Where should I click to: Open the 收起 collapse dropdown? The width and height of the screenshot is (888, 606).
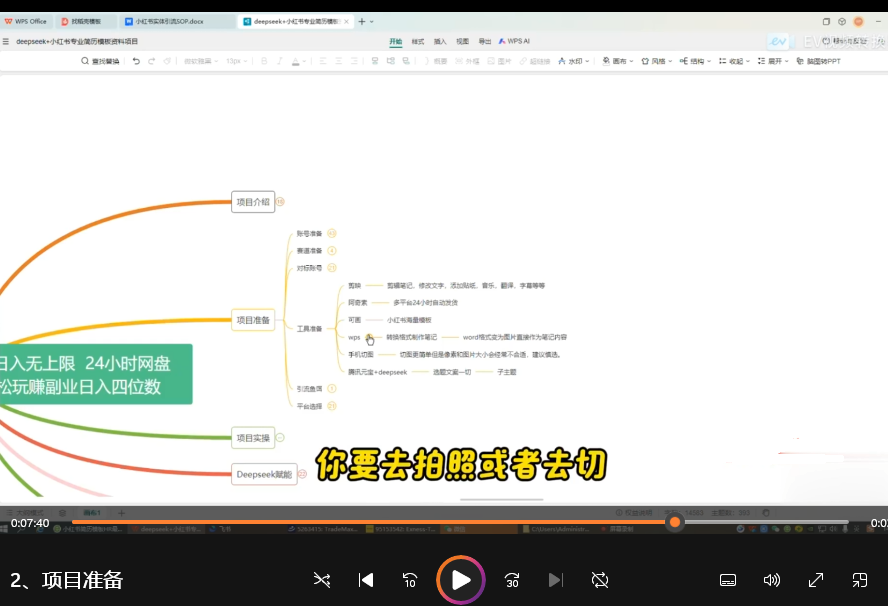734,61
